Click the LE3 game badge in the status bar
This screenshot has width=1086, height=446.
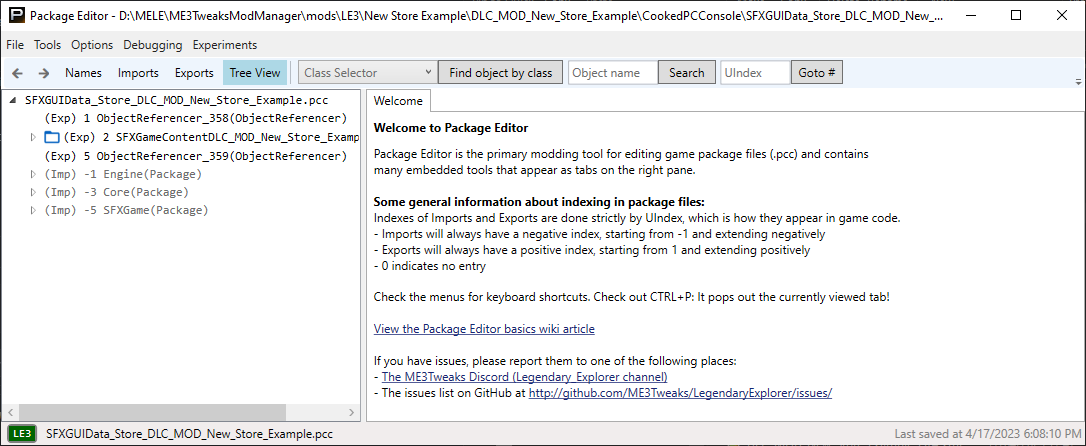point(22,434)
